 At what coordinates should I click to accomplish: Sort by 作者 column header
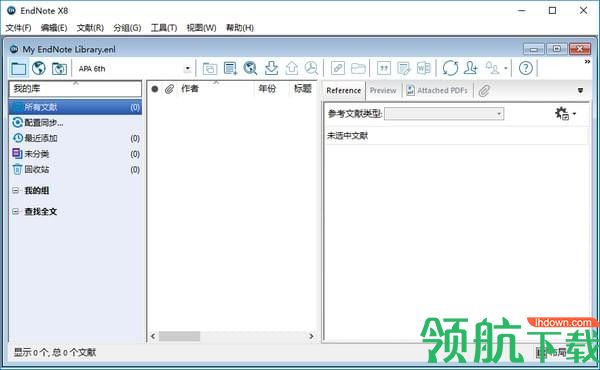pos(190,89)
